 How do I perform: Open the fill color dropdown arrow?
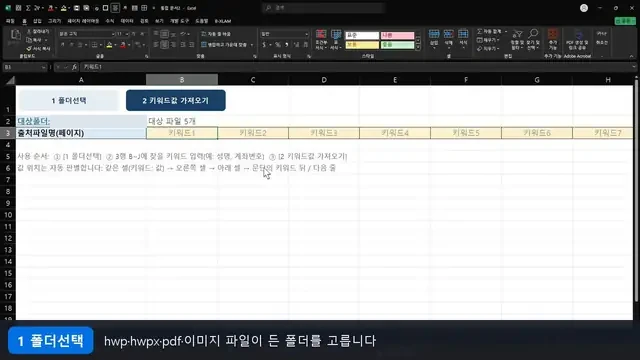116,44
